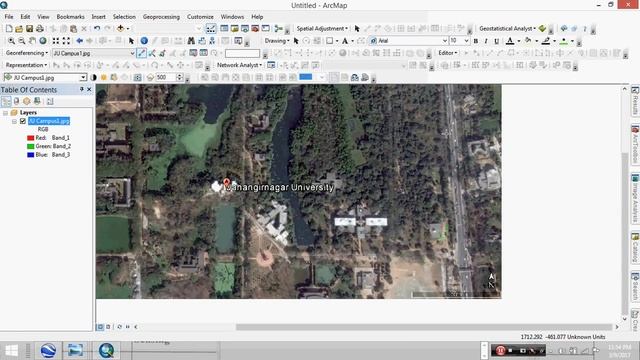Click the Green Band_2 color swatch
The height and width of the screenshot is (360, 640).
(x=30, y=147)
